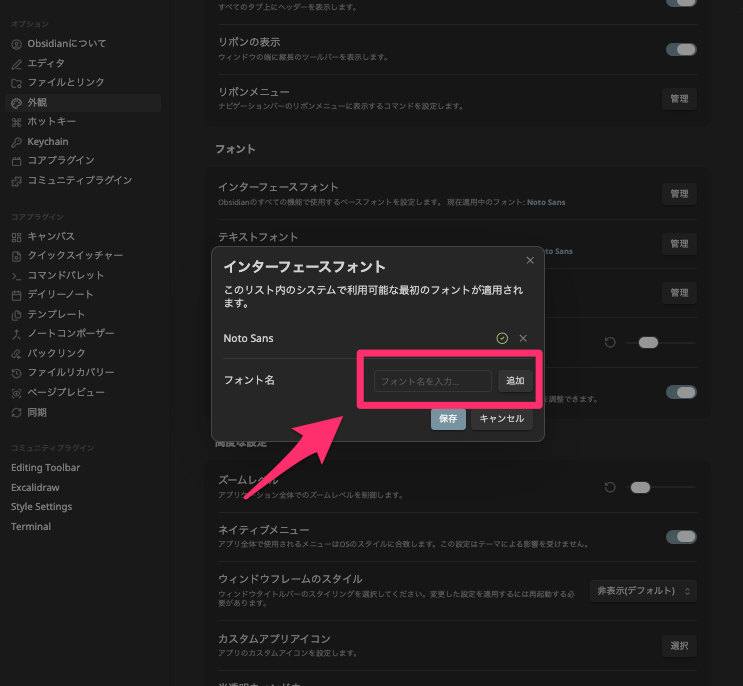The width and height of the screenshot is (743, 686).
Task: Open the ホットキー settings tab
Action: (x=83, y=122)
